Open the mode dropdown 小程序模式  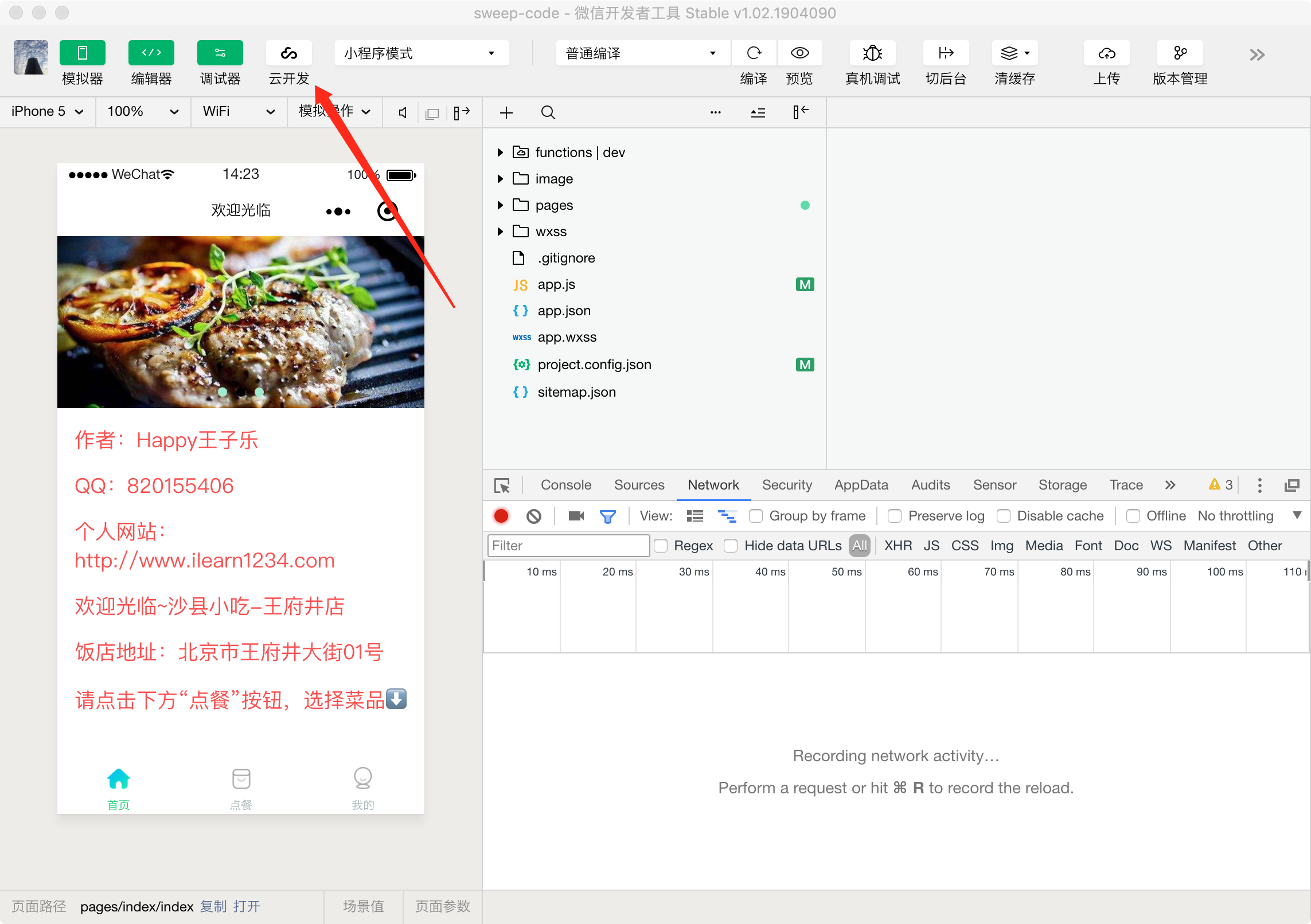point(422,53)
